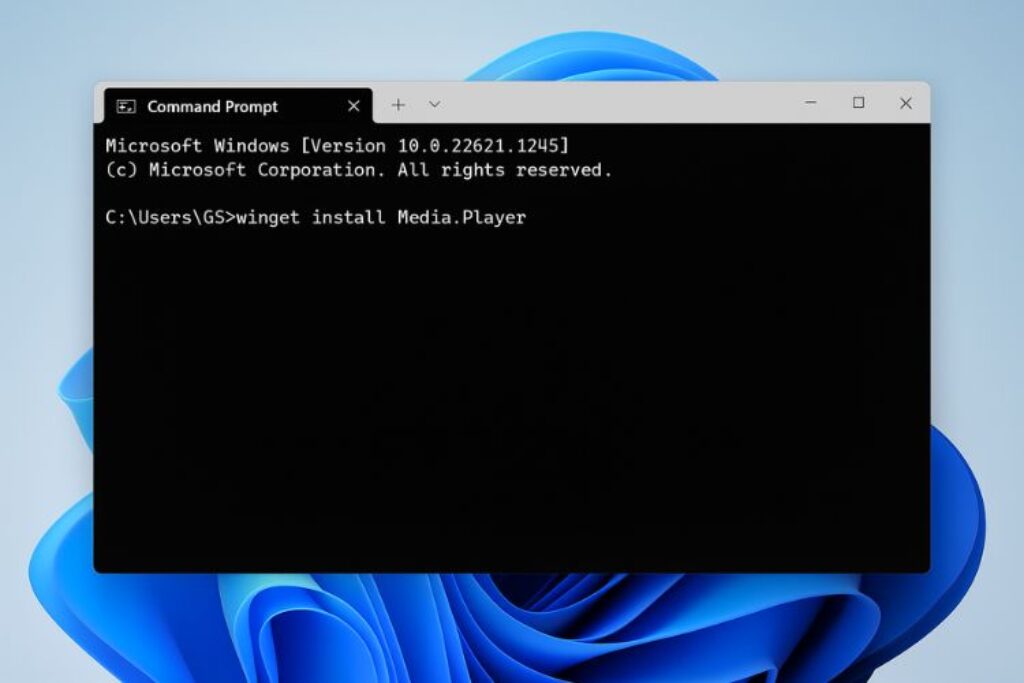Select the Command Prompt tab
Image resolution: width=1024 pixels, height=683 pixels.
[x=238, y=106]
